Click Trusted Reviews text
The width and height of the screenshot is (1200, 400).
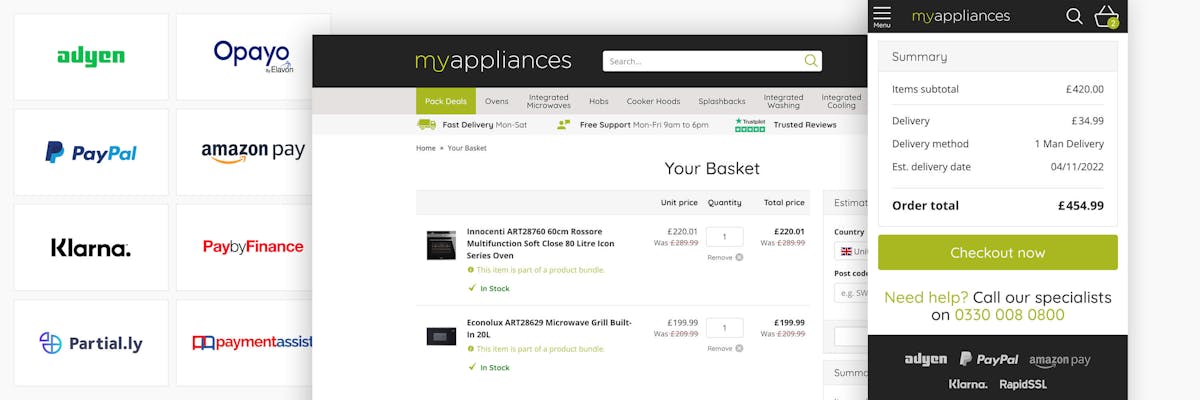click(805, 125)
